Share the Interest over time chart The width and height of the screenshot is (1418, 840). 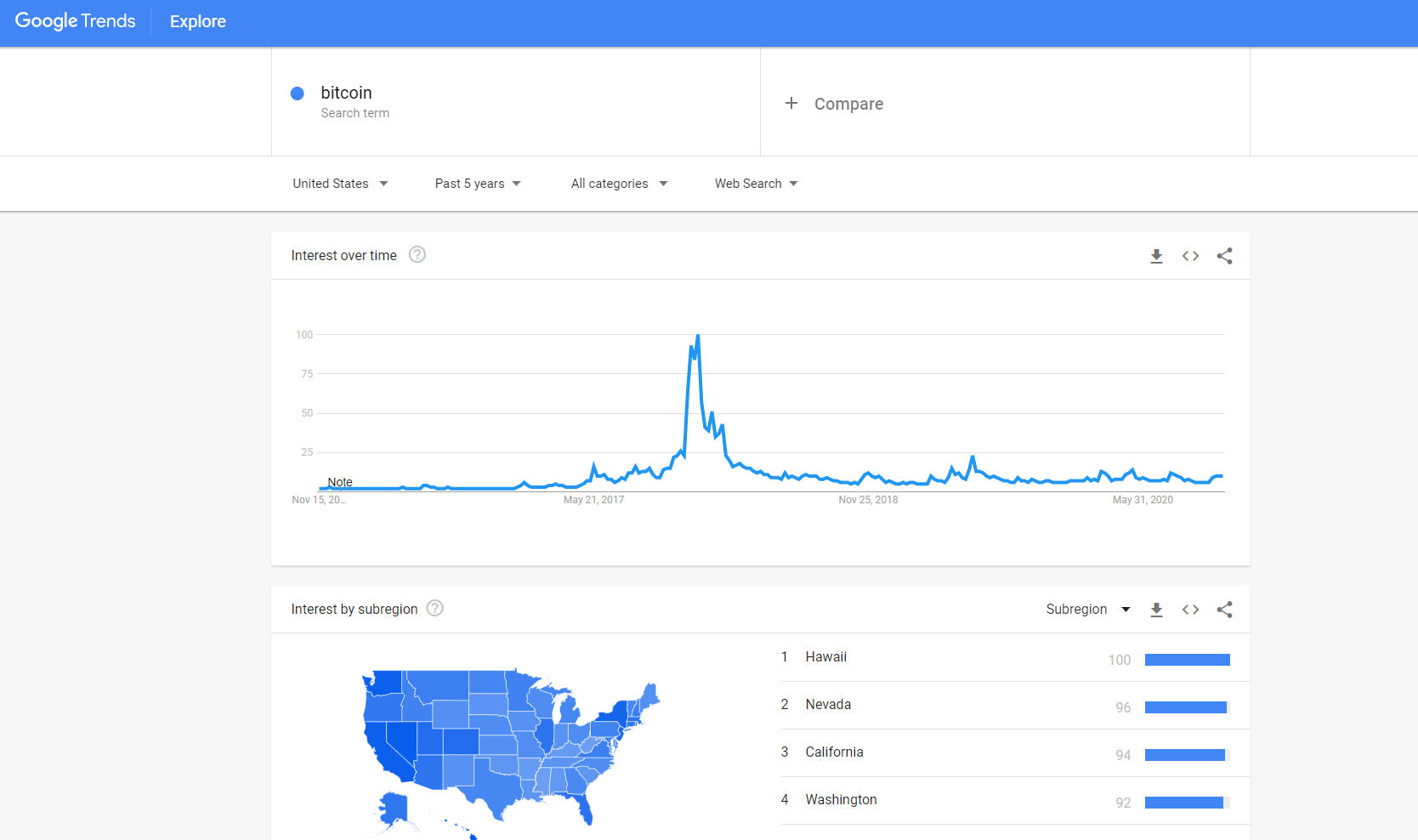pos(1224,255)
